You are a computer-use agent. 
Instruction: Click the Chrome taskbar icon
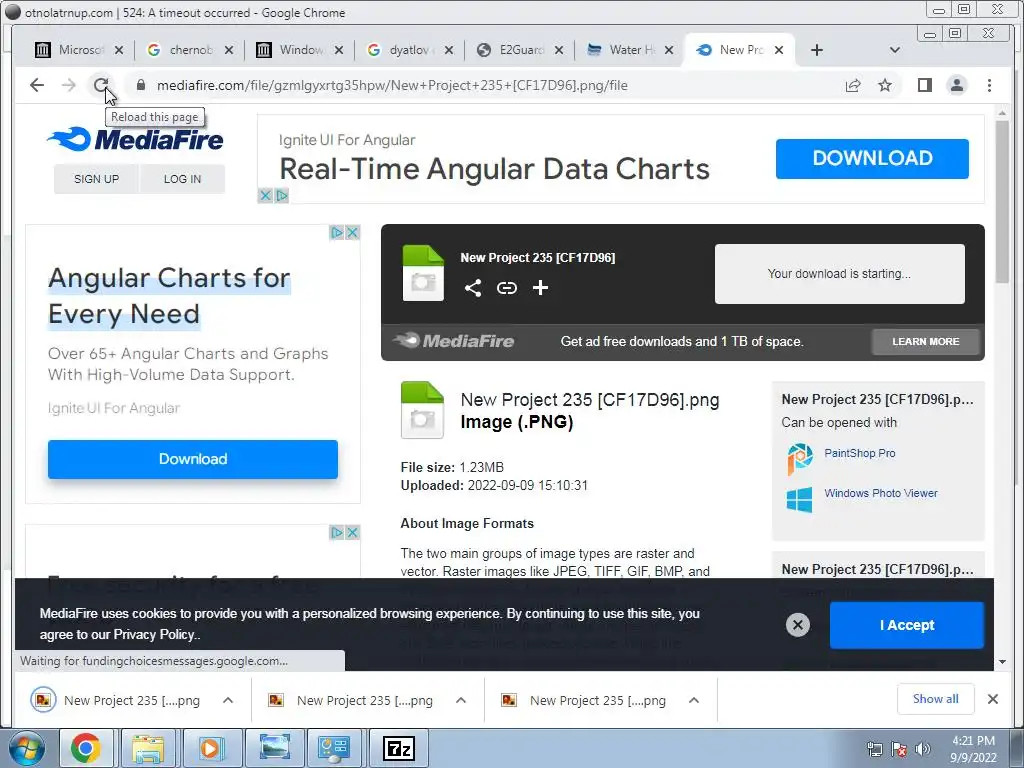click(x=86, y=748)
